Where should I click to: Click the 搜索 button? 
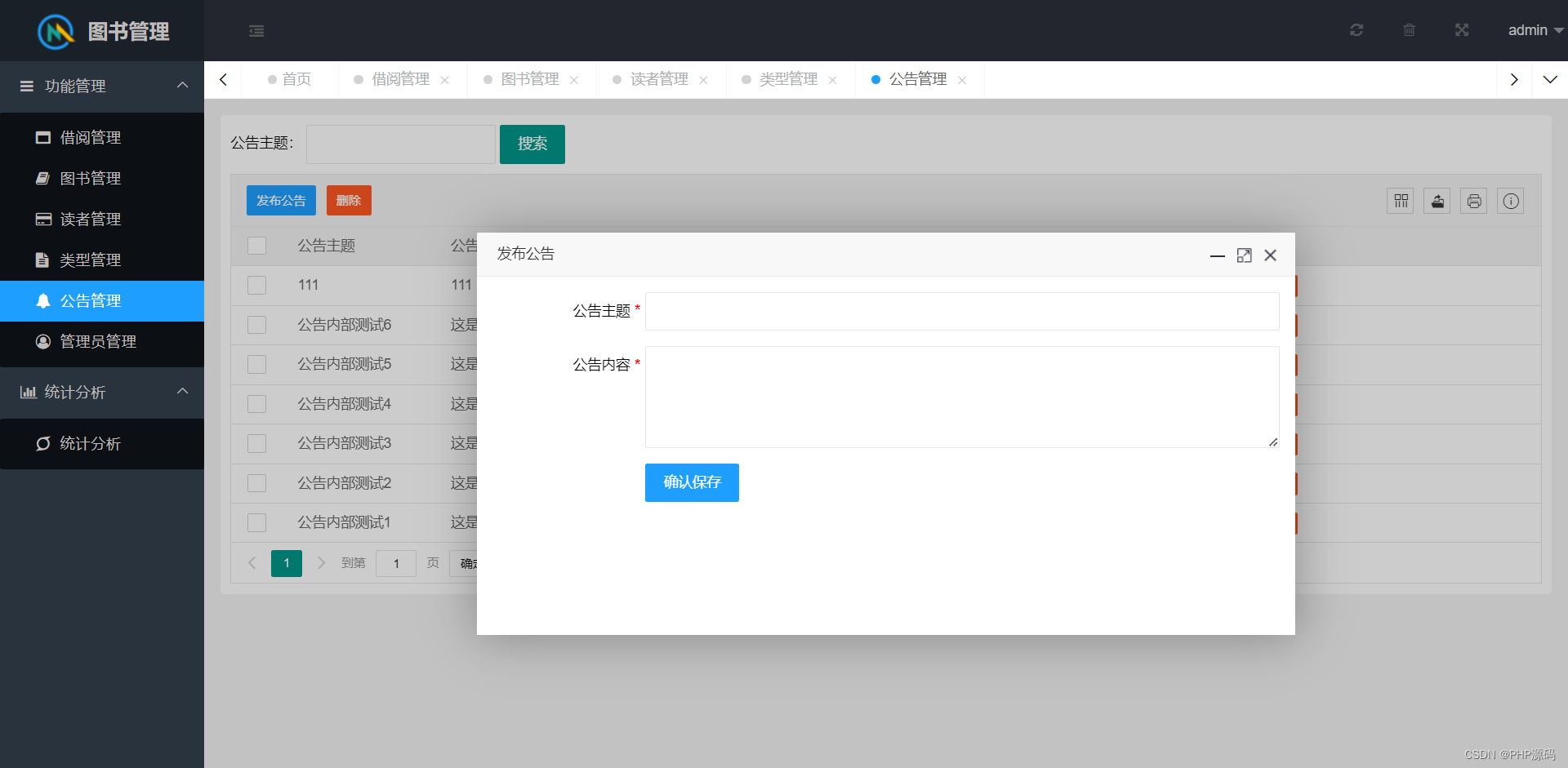pos(532,144)
